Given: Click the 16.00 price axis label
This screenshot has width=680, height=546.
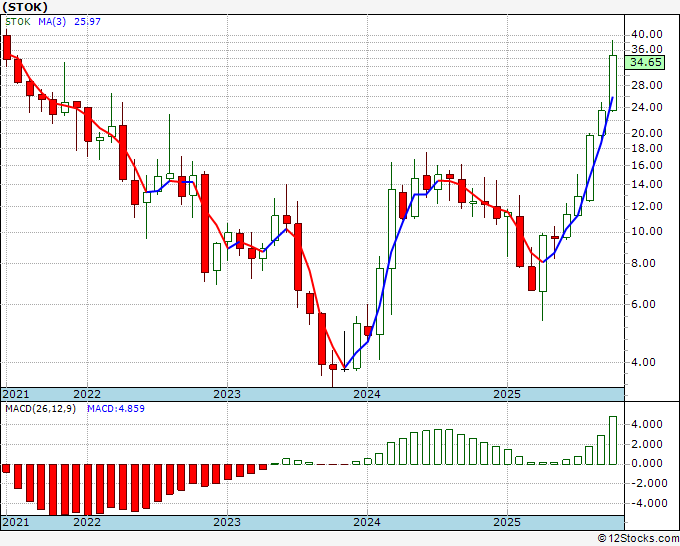Looking at the screenshot, I should 647,165.
